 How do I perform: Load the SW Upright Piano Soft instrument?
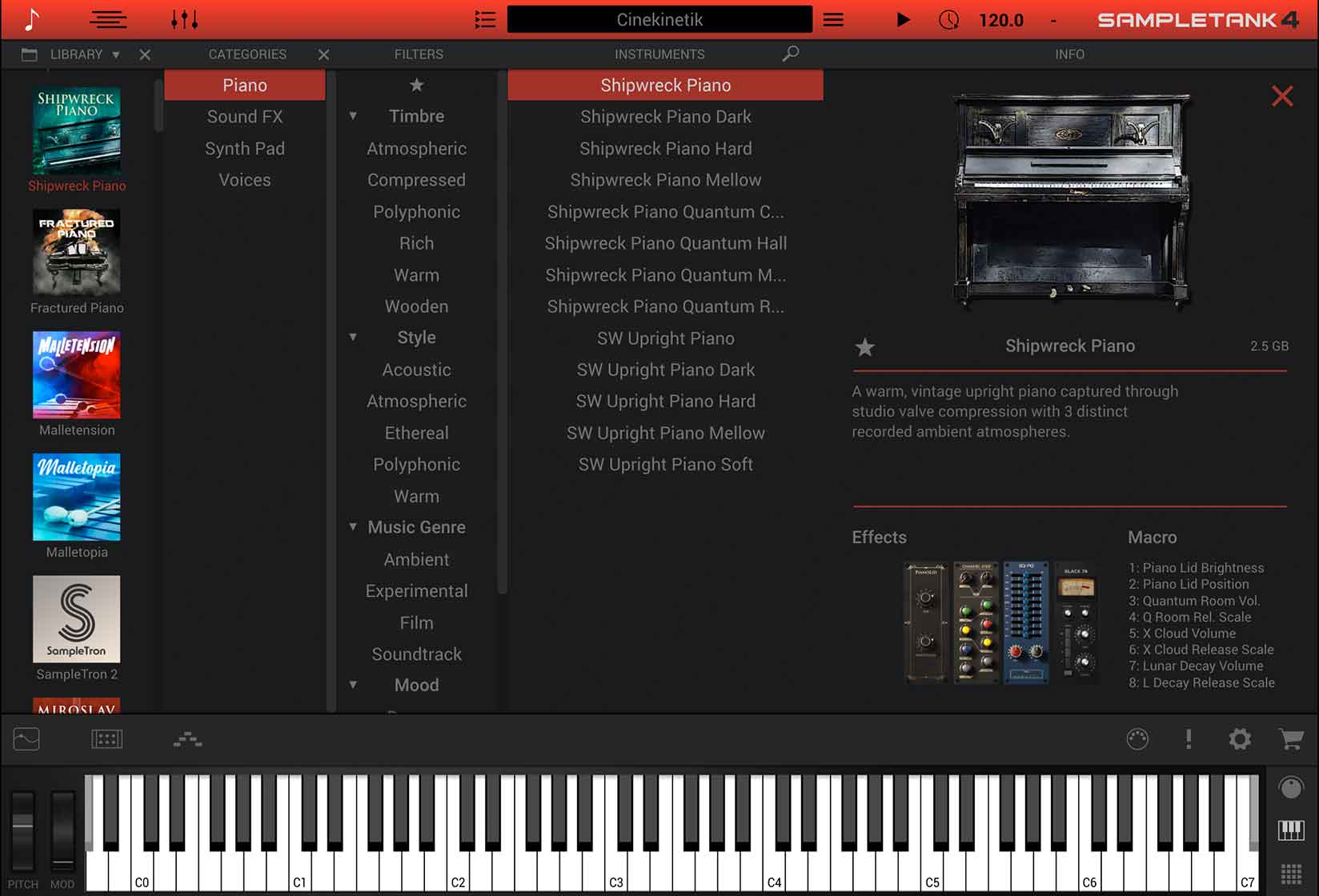click(x=665, y=465)
